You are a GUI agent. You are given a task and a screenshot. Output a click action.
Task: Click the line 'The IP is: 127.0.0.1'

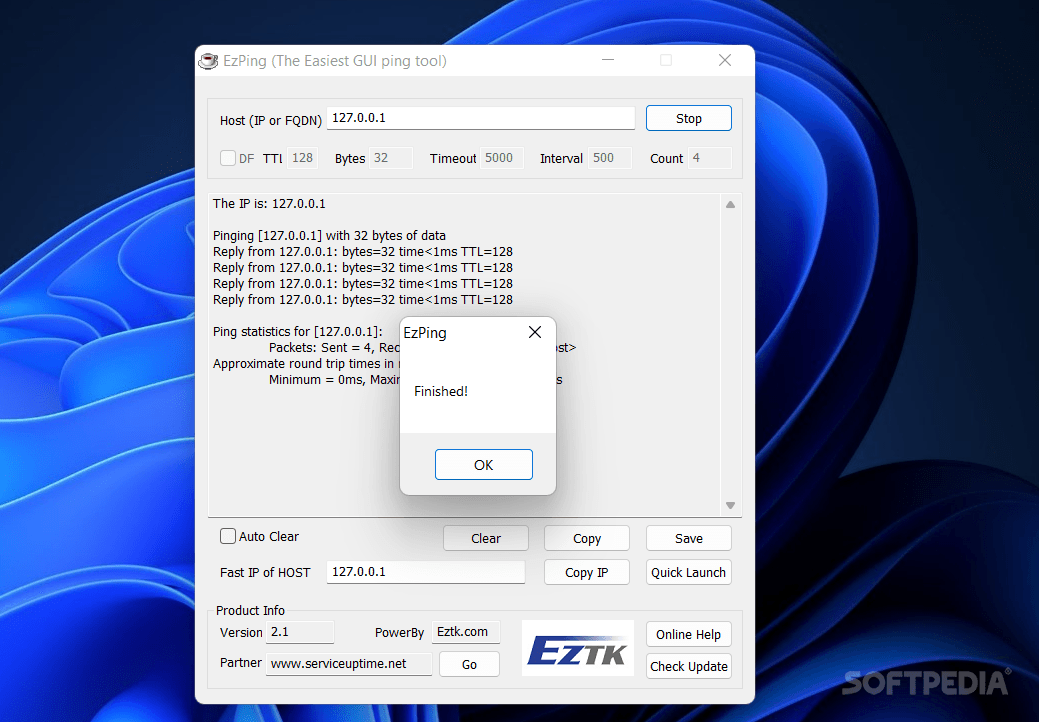[x=269, y=203]
